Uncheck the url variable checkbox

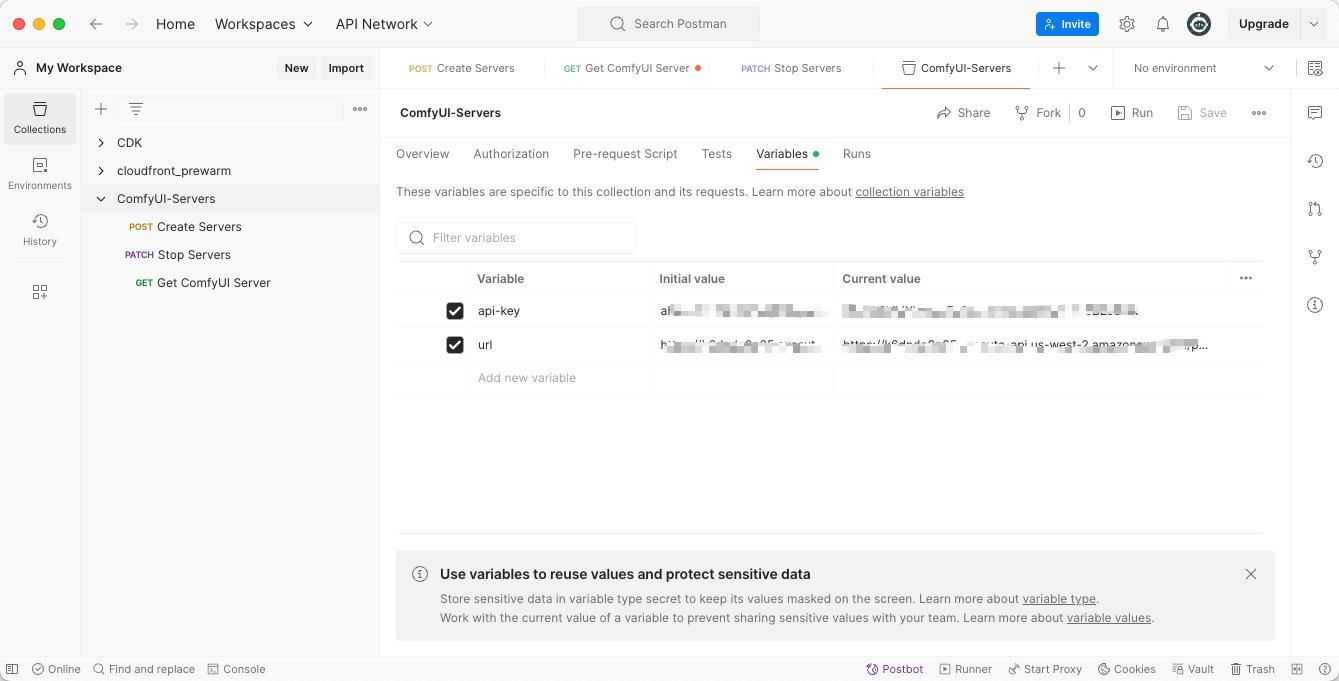[455, 345]
